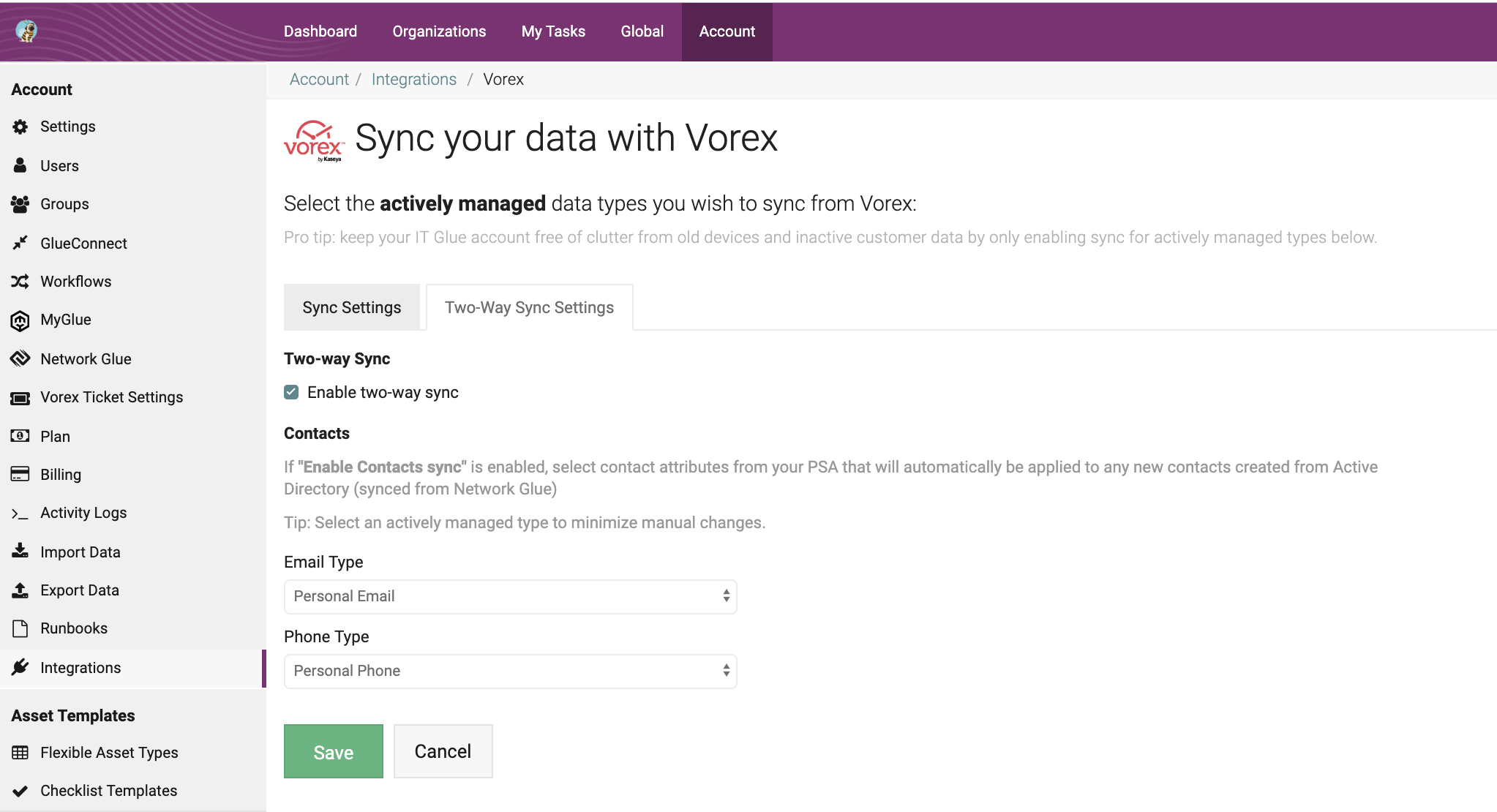Switch to Two-Way Sync Settings tab
This screenshot has height=812, width=1497.
(x=529, y=307)
